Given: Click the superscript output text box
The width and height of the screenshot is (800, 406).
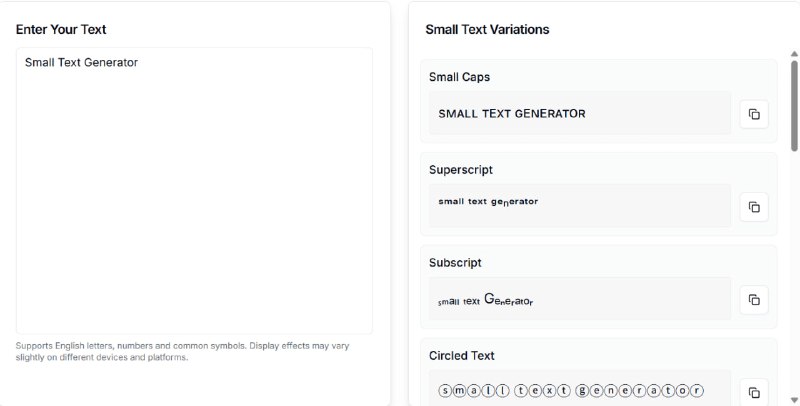Looking at the screenshot, I should tap(580, 205).
